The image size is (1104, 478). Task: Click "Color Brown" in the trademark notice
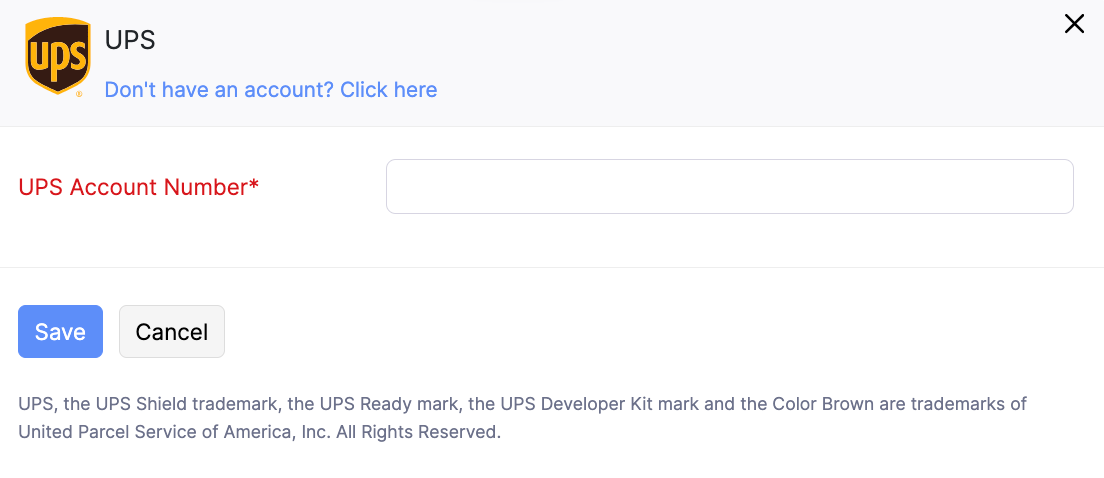tap(827, 405)
